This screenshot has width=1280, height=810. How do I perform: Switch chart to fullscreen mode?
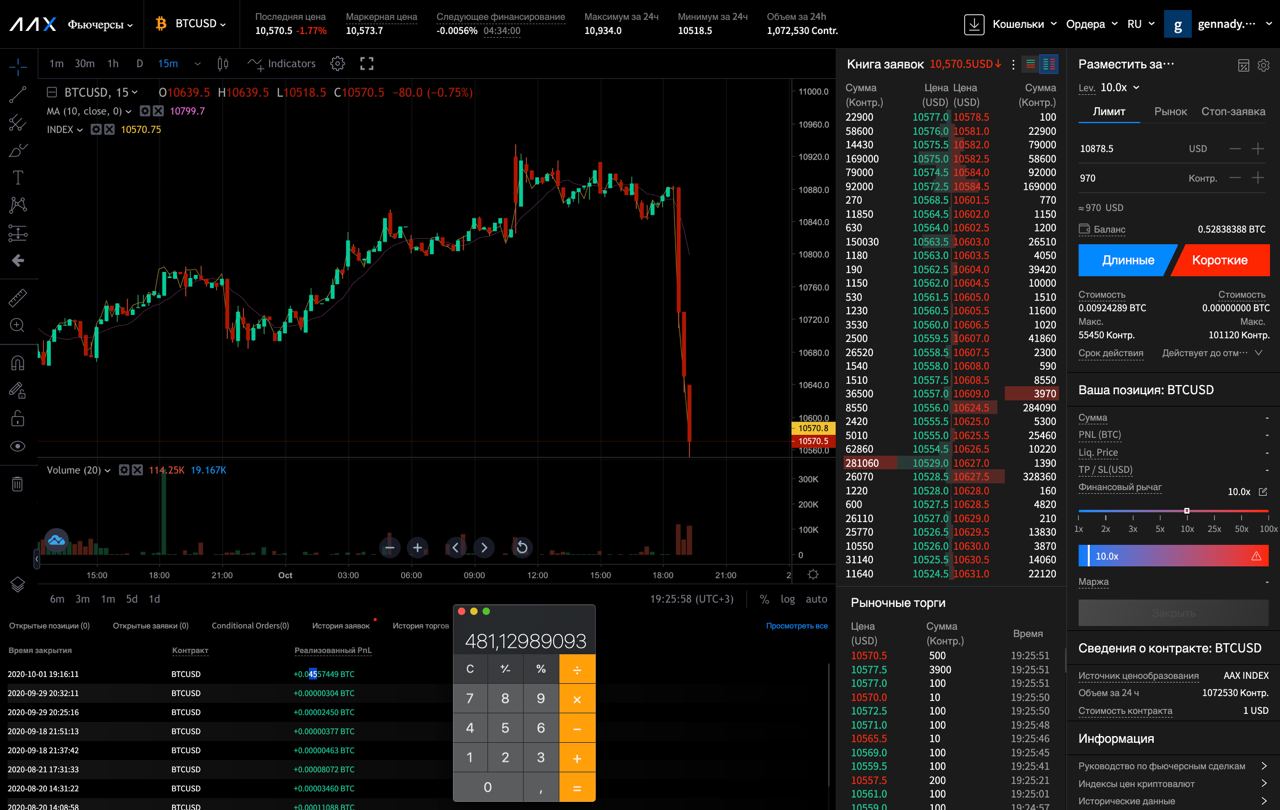click(x=367, y=63)
